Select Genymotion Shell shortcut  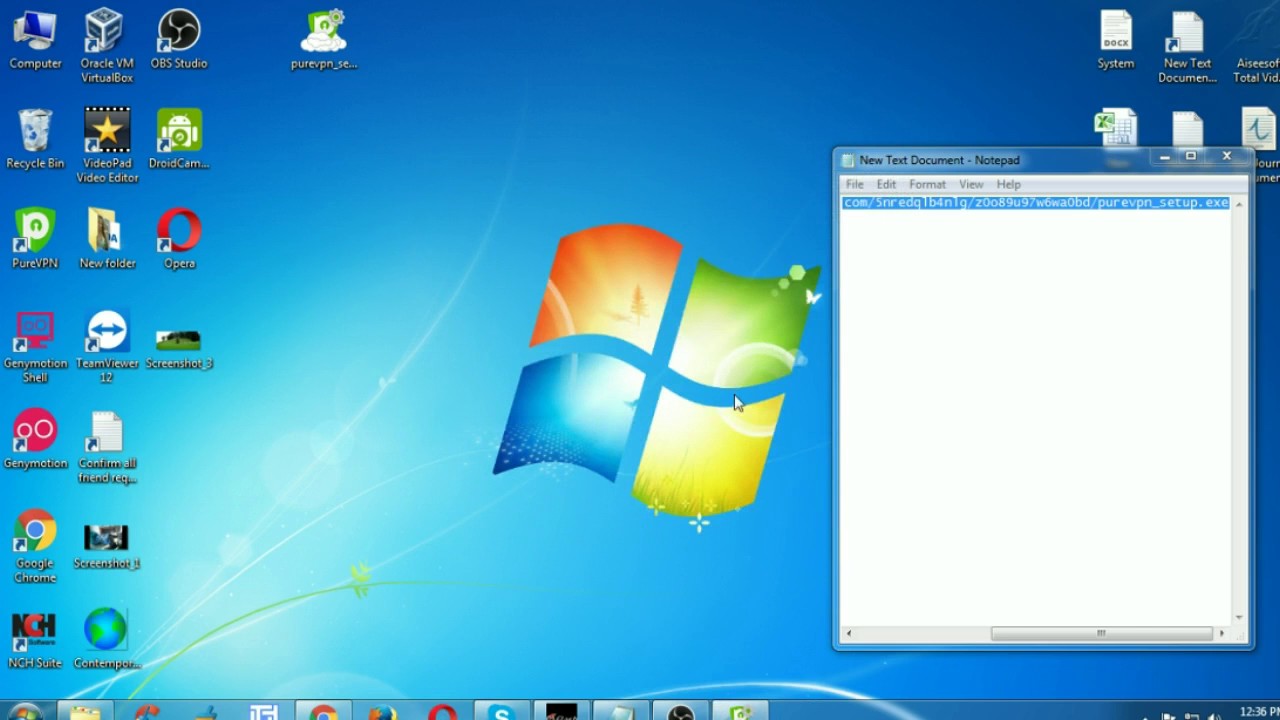pyautogui.click(x=35, y=346)
